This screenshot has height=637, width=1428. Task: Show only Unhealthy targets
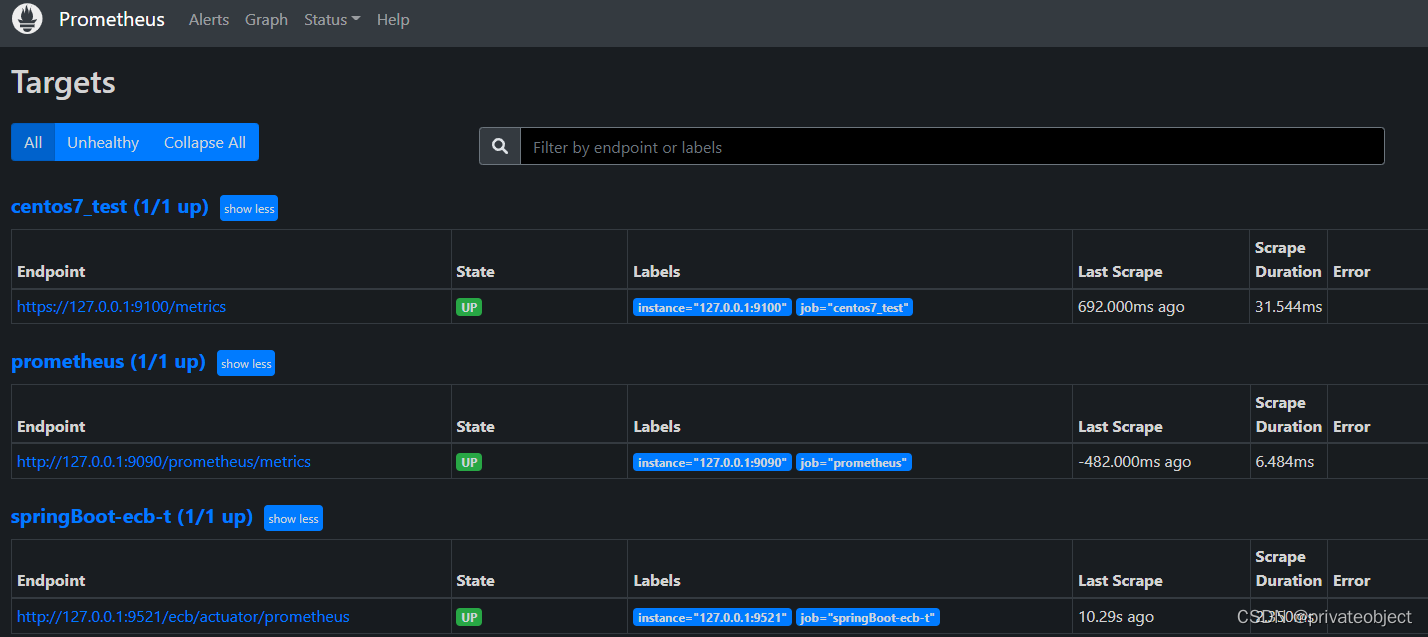[x=103, y=142]
